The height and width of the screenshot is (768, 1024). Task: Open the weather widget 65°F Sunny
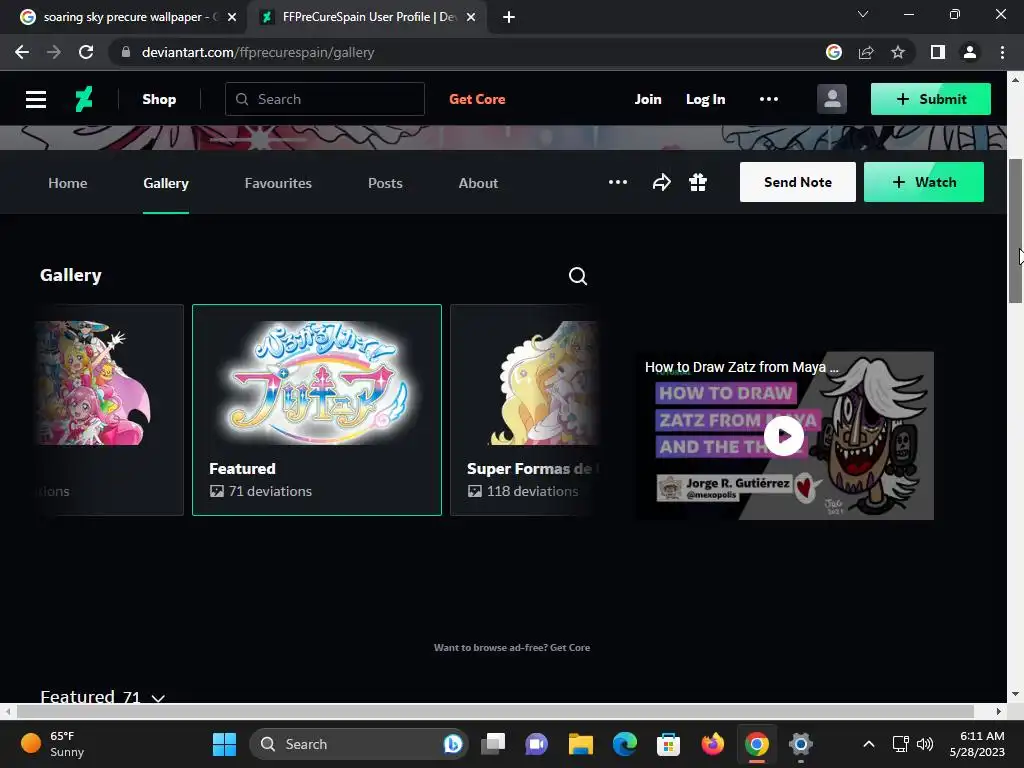[54, 744]
